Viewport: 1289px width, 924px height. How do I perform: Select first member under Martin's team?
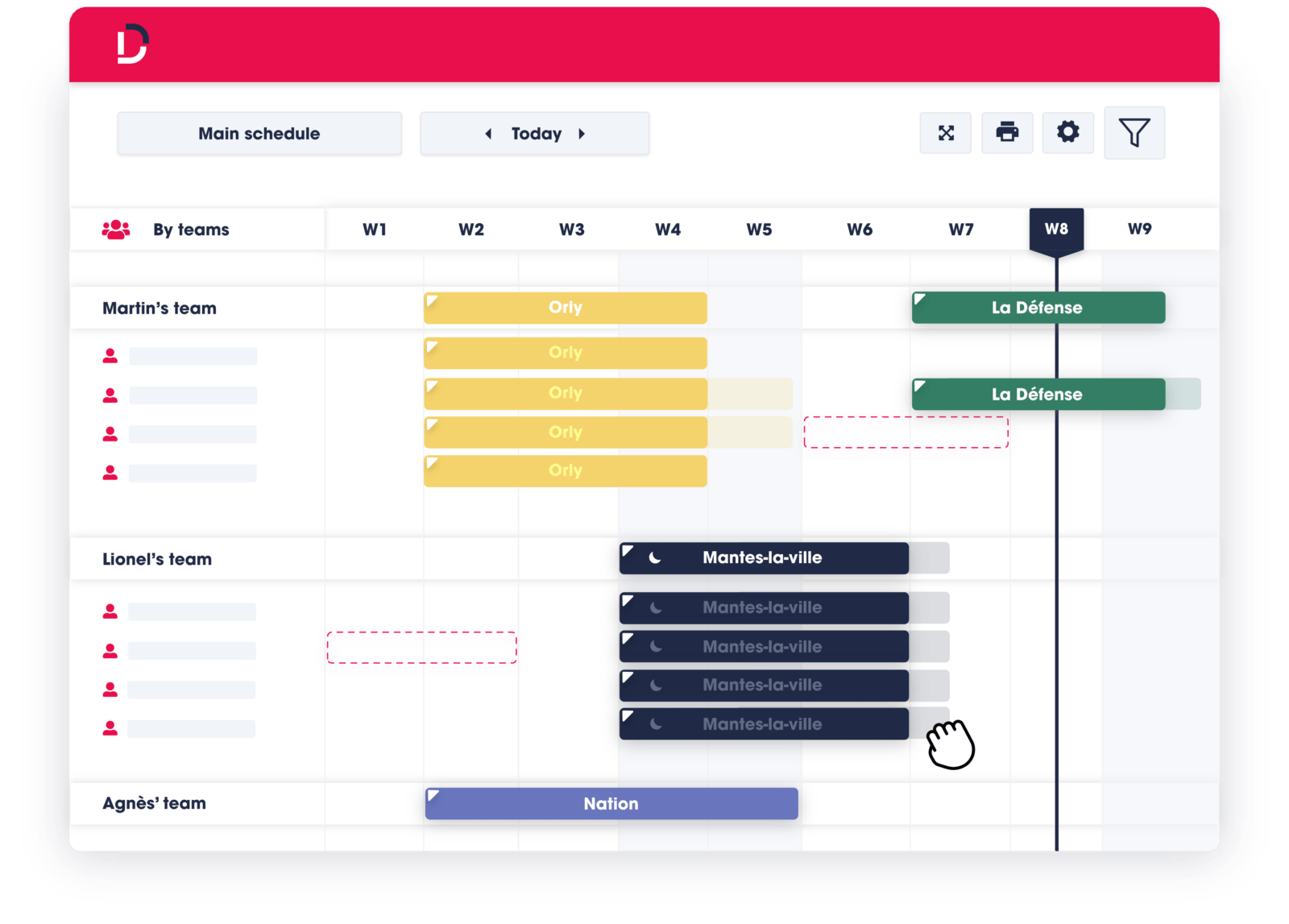point(180,356)
